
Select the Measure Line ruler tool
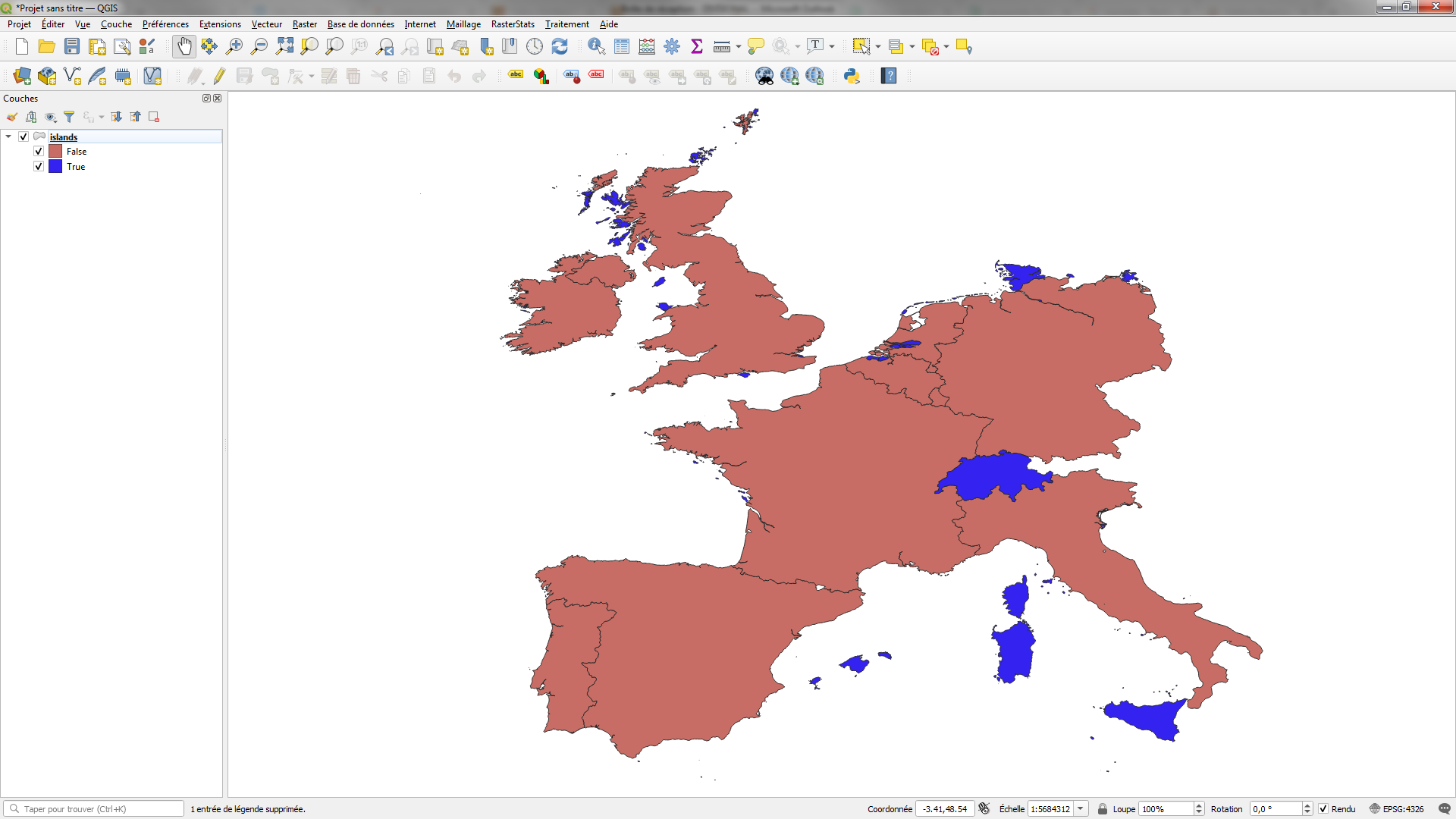(x=722, y=47)
